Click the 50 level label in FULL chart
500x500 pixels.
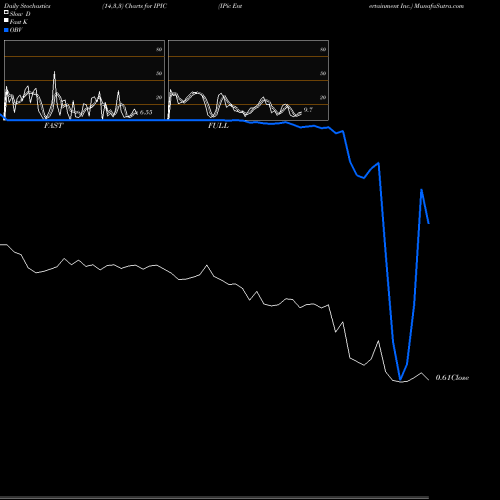tap(323, 73)
